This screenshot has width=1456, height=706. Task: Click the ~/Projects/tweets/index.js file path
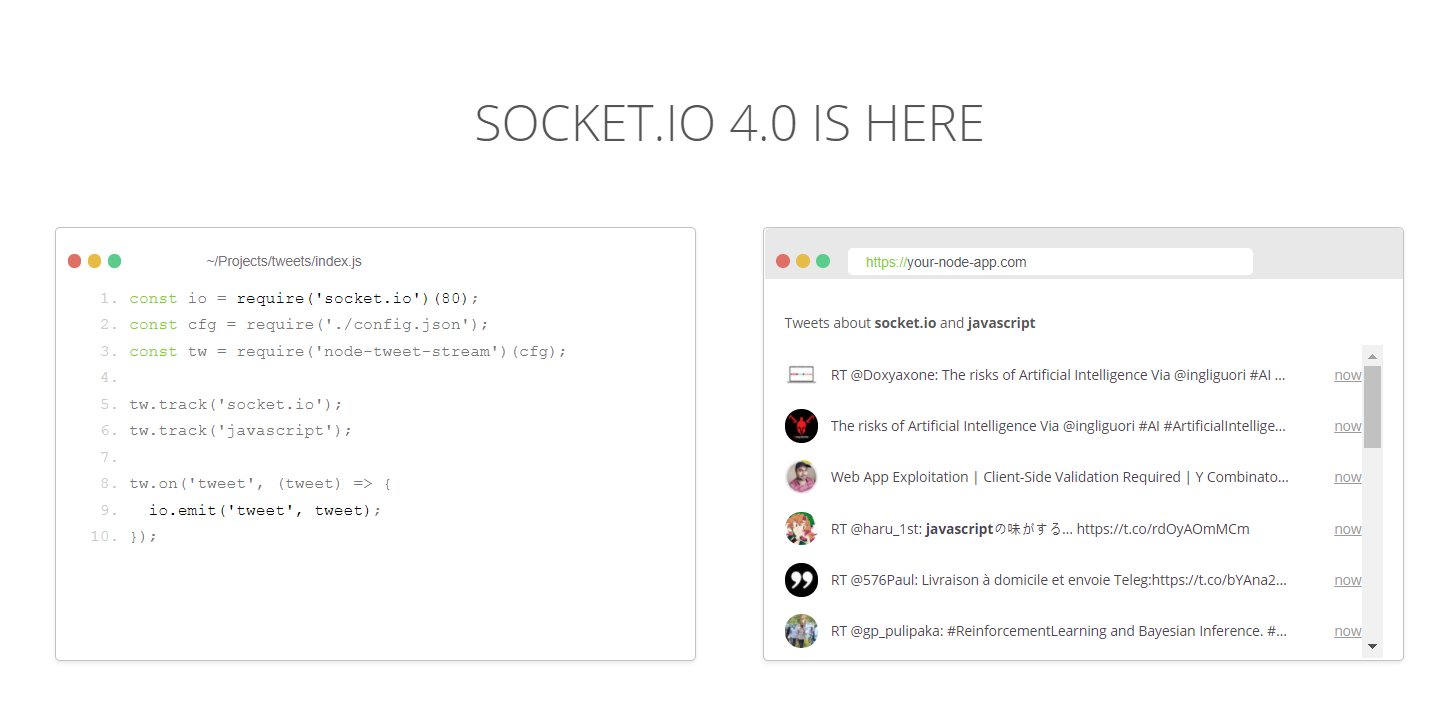tap(284, 261)
